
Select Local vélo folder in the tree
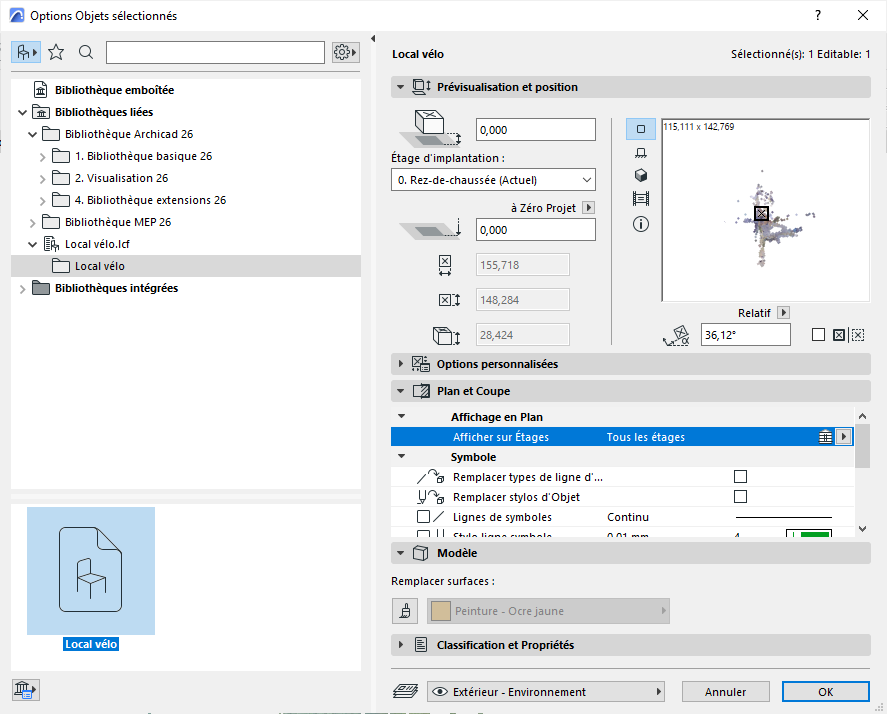[99, 266]
